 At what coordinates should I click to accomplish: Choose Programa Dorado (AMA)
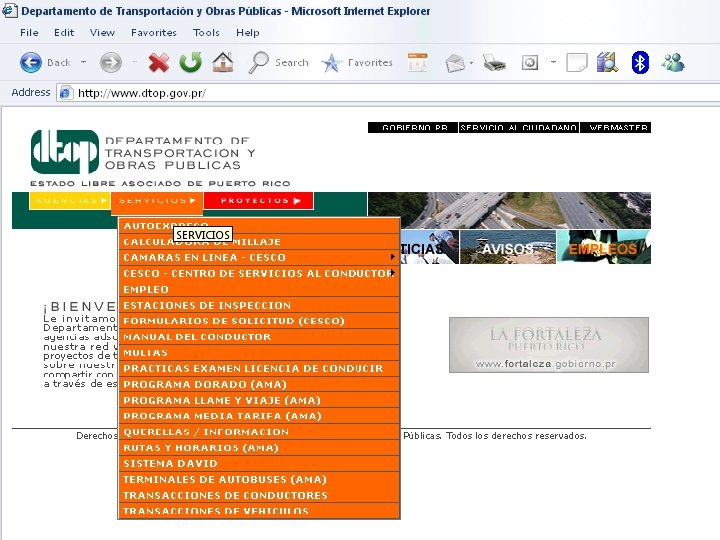(x=259, y=384)
